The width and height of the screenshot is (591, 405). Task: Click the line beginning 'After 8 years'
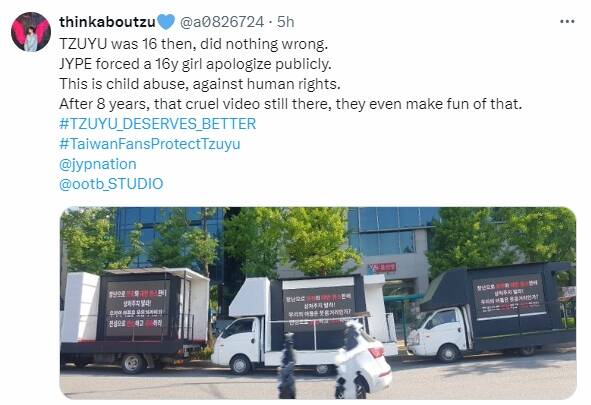coord(291,104)
